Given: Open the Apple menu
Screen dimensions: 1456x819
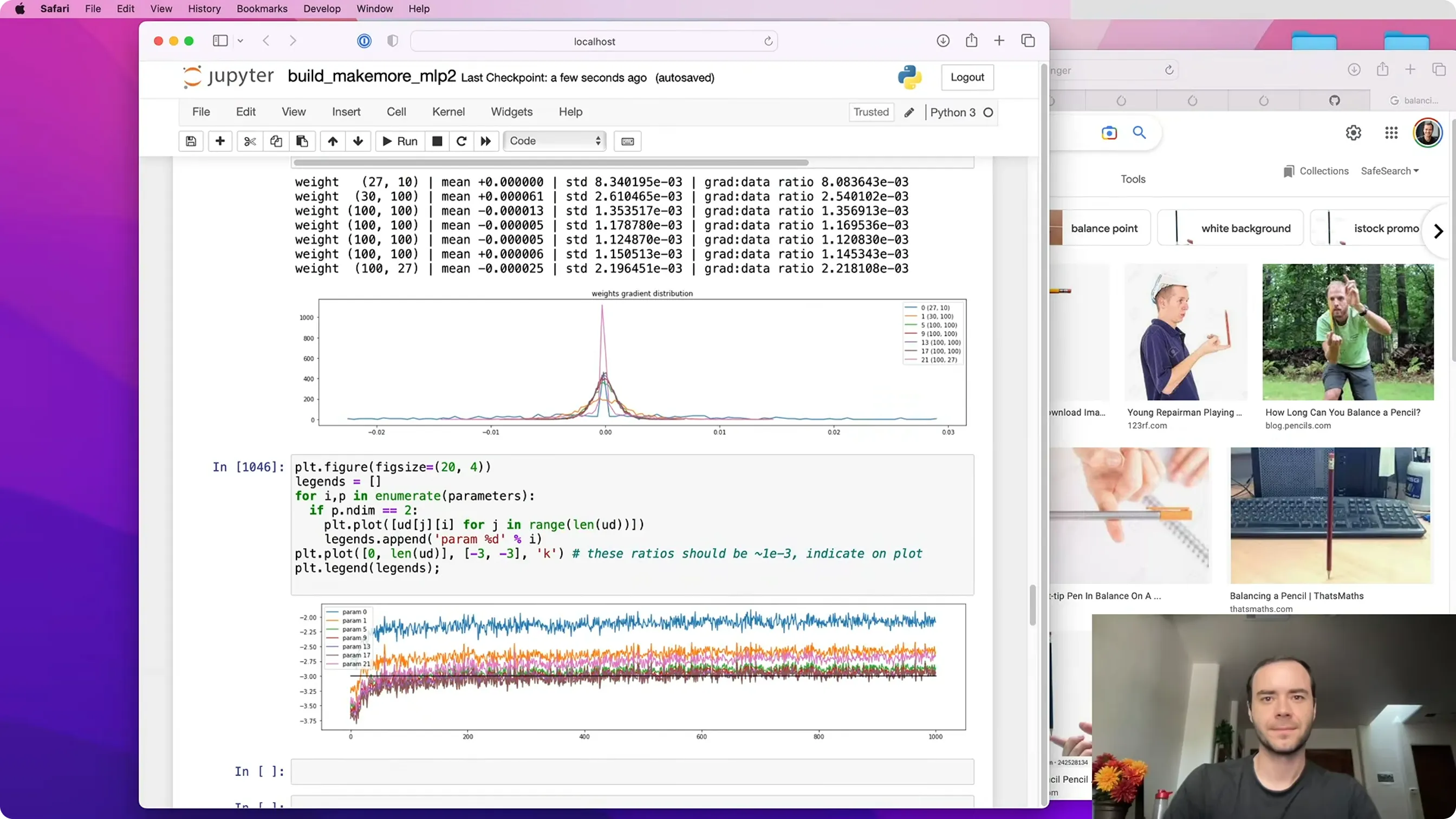Looking at the screenshot, I should [x=20, y=9].
